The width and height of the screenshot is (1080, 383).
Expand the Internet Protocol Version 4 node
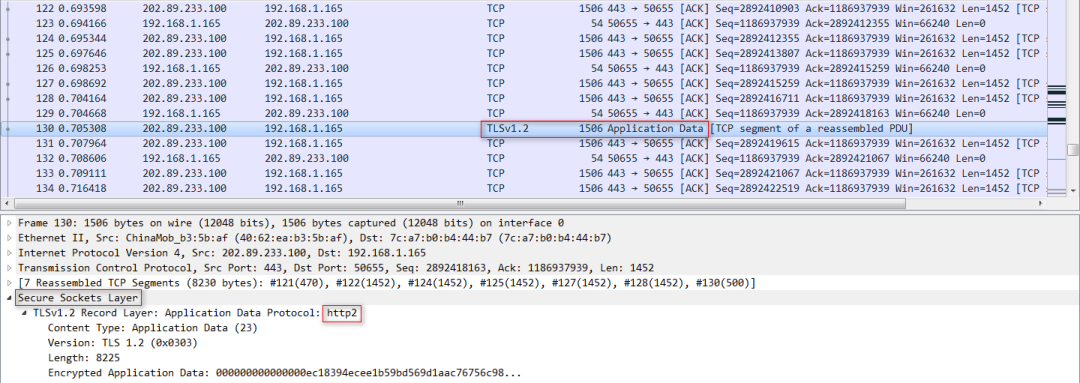8,253
